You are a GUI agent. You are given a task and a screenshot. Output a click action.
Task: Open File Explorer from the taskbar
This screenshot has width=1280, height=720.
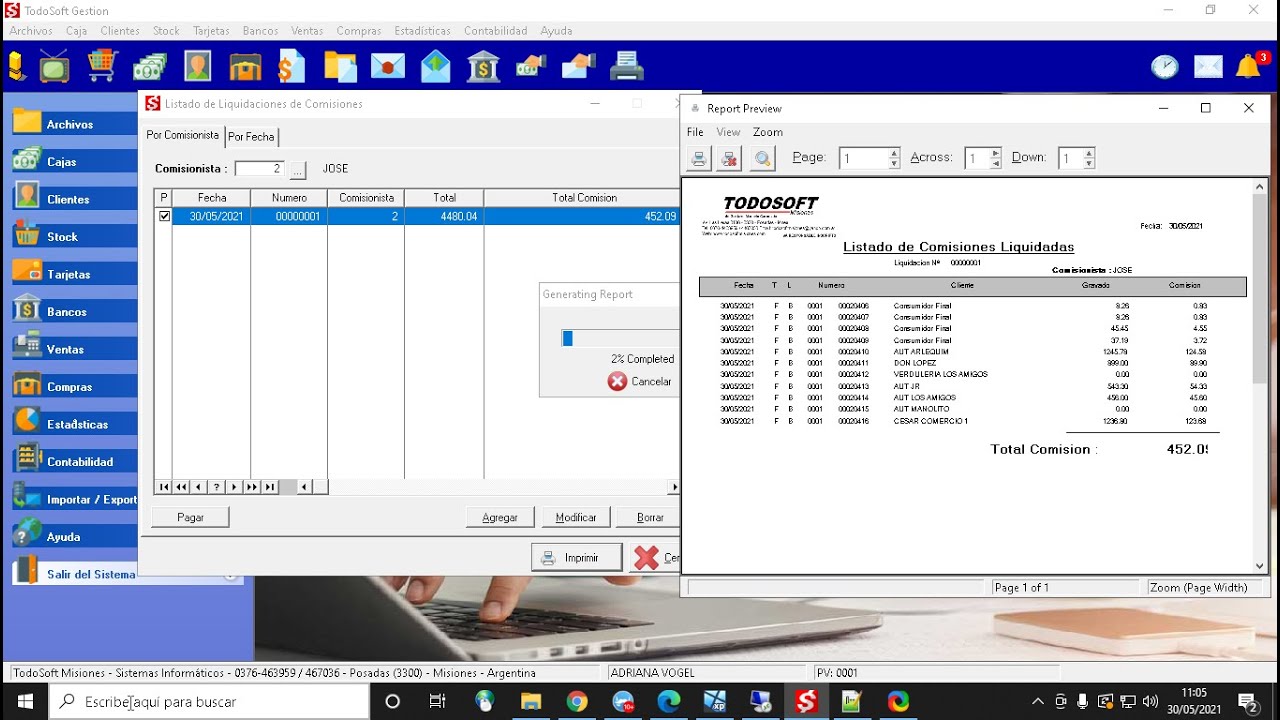(x=530, y=702)
